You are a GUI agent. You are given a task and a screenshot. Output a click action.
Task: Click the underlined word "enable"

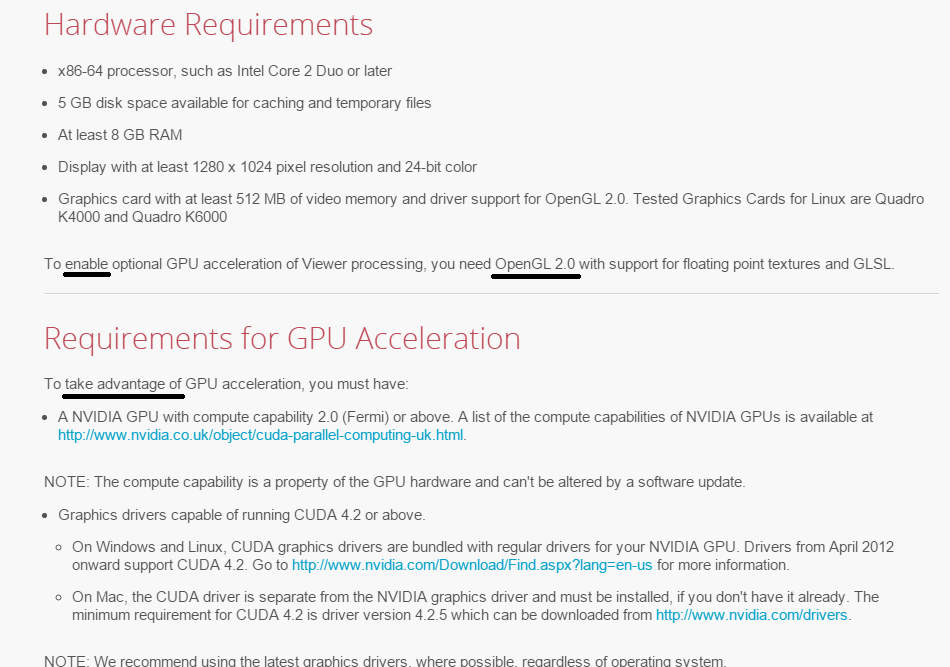point(86,264)
